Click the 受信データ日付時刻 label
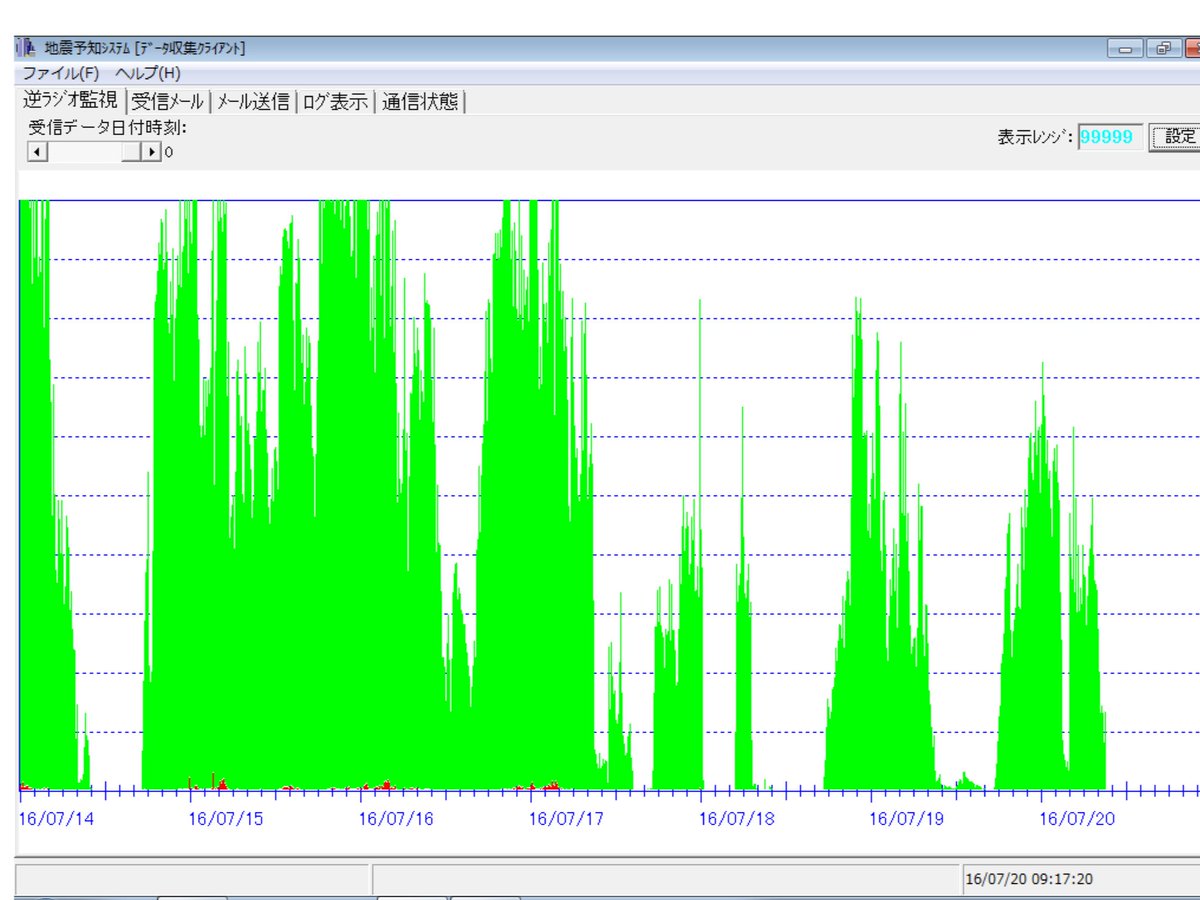This screenshot has height=900, width=1200. (x=108, y=128)
